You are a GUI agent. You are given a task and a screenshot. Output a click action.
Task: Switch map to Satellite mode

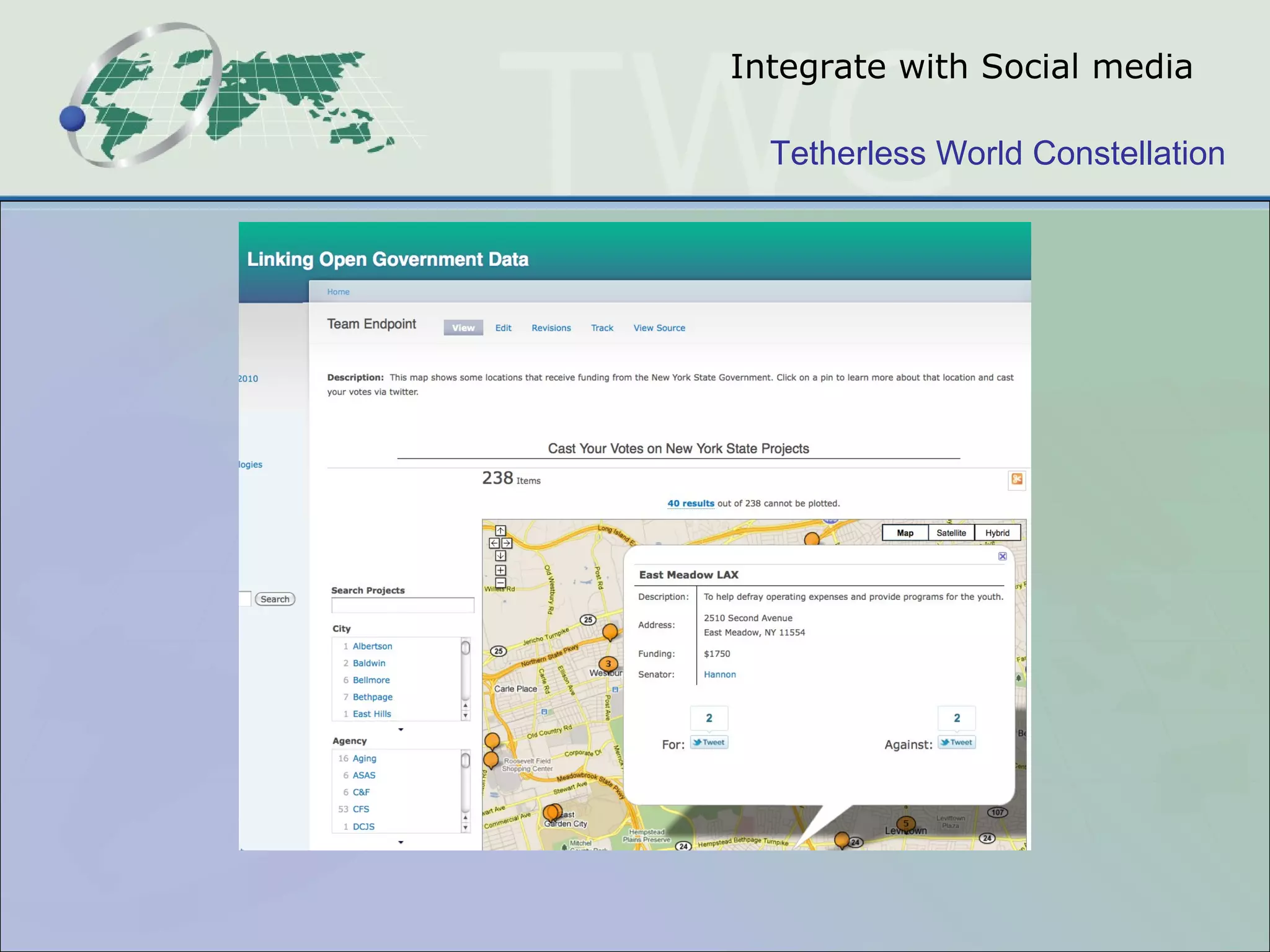click(x=951, y=533)
